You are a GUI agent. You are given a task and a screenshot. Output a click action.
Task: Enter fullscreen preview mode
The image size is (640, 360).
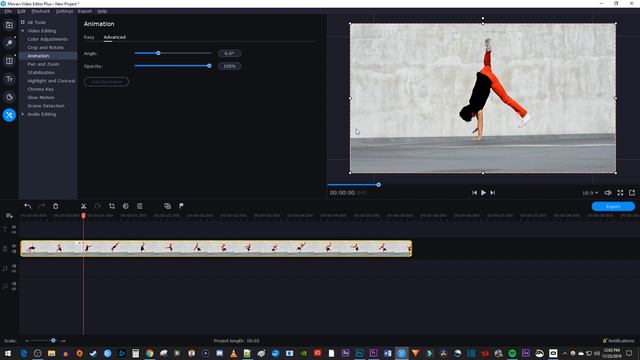[620, 193]
